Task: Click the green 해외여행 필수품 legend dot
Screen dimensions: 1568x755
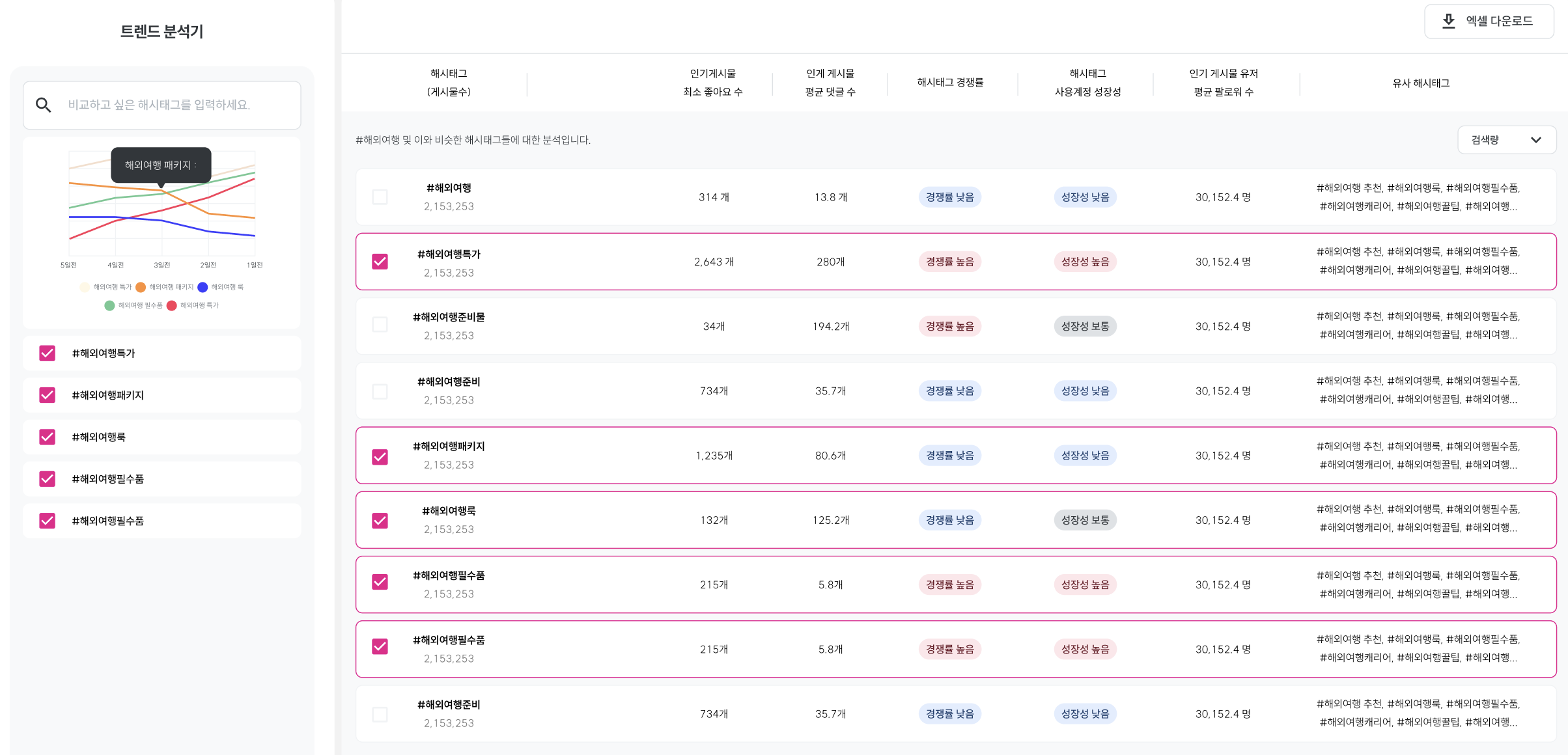Action: (x=109, y=305)
